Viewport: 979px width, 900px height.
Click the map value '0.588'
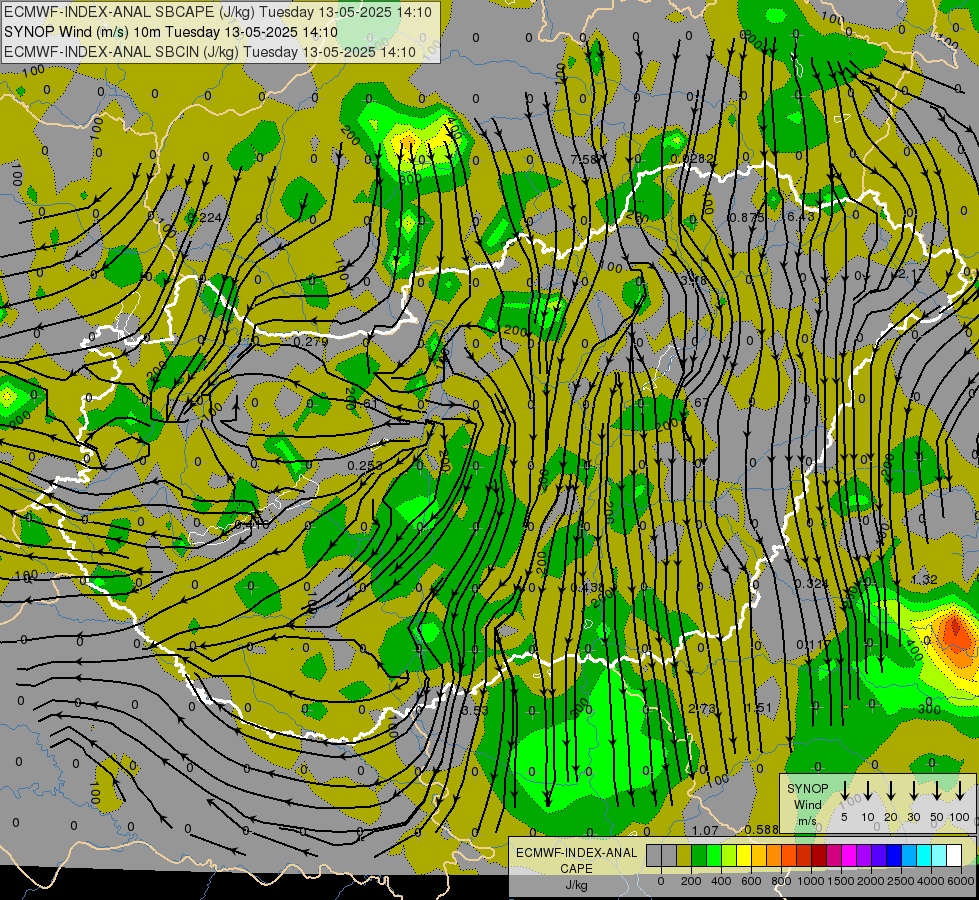click(762, 829)
